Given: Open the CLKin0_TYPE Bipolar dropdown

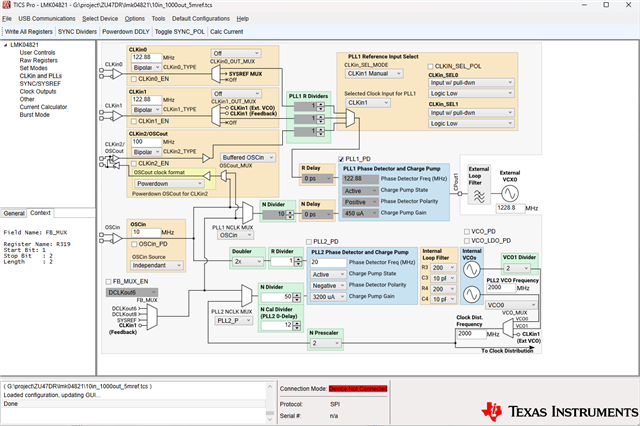Looking at the screenshot, I should tap(146, 67).
